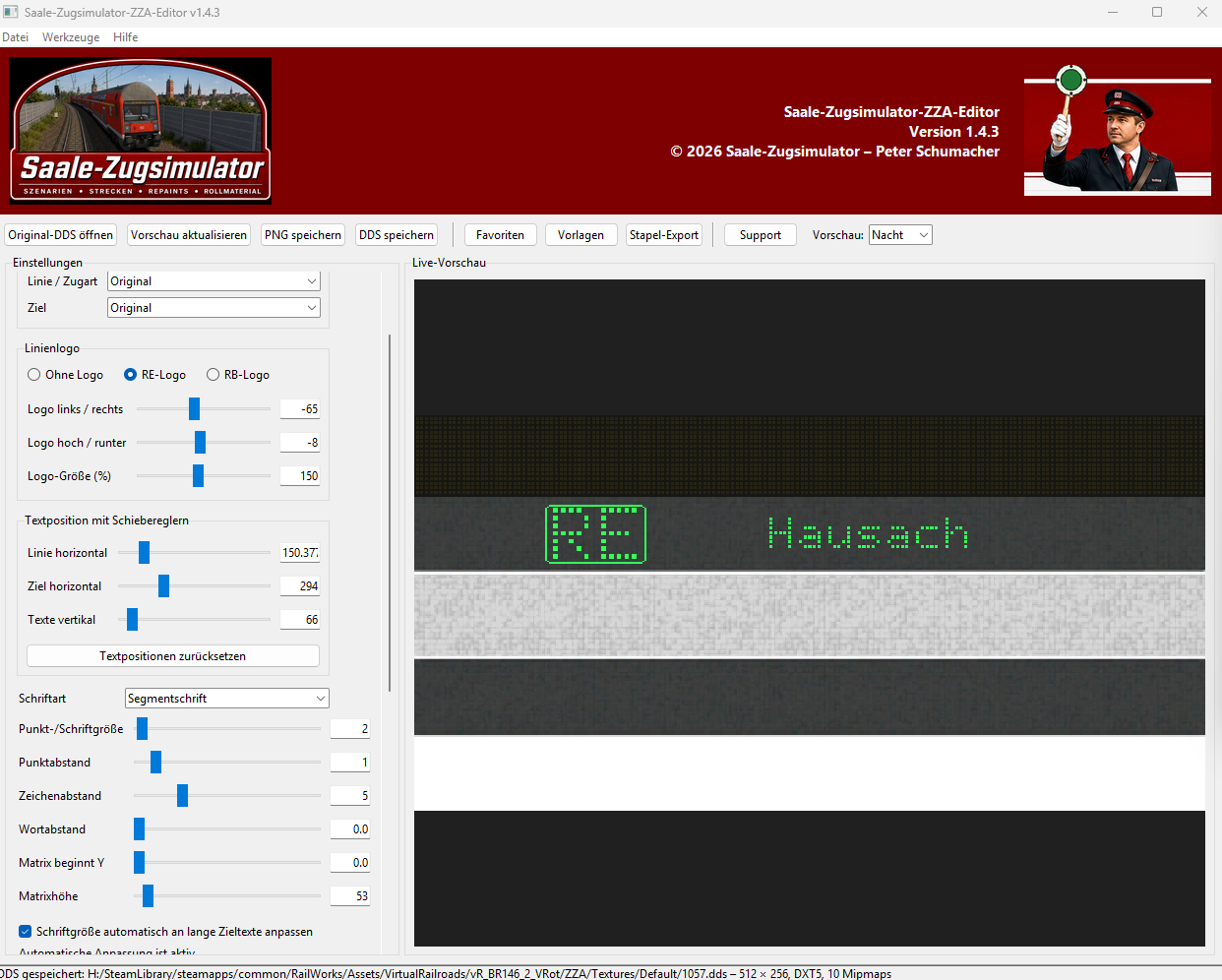The height and width of the screenshot is (980, 1222).
Task: Click Logo links / rechts value field
Action: pyautogui.click(x=300, y=409)
